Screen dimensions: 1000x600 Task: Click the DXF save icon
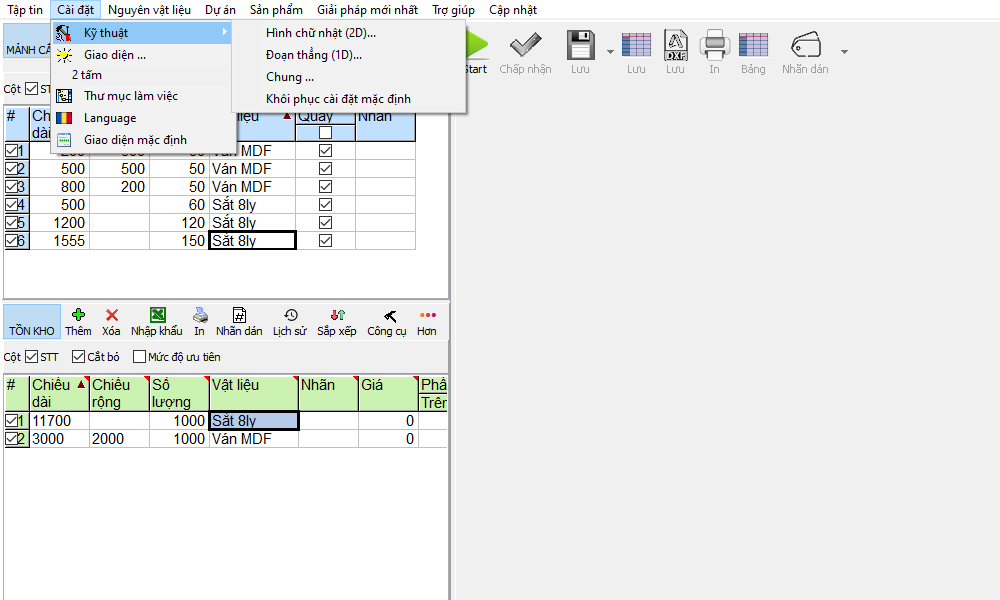(676, 46)
